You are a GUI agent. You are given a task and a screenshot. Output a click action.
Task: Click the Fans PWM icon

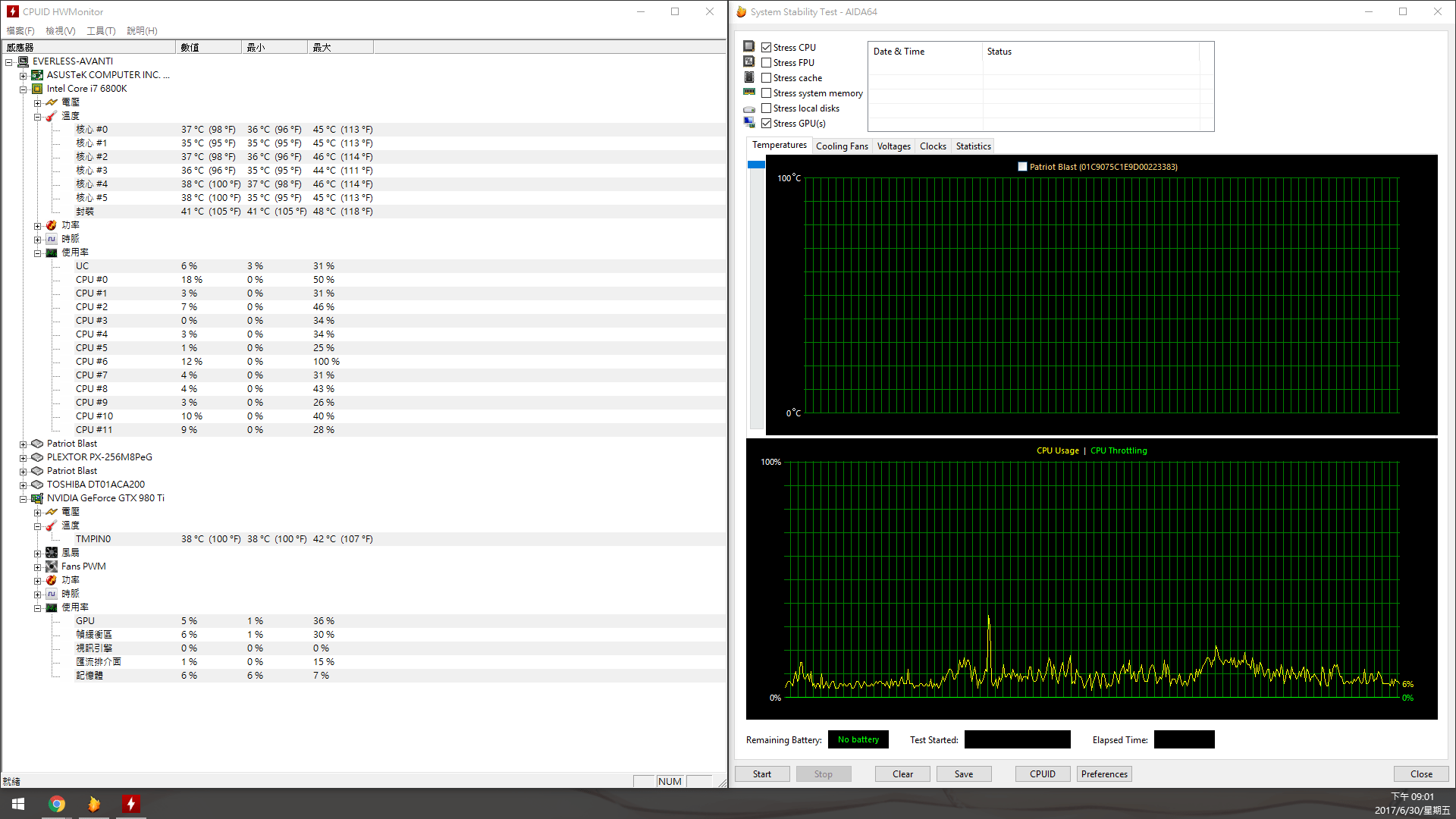point(52,566)
